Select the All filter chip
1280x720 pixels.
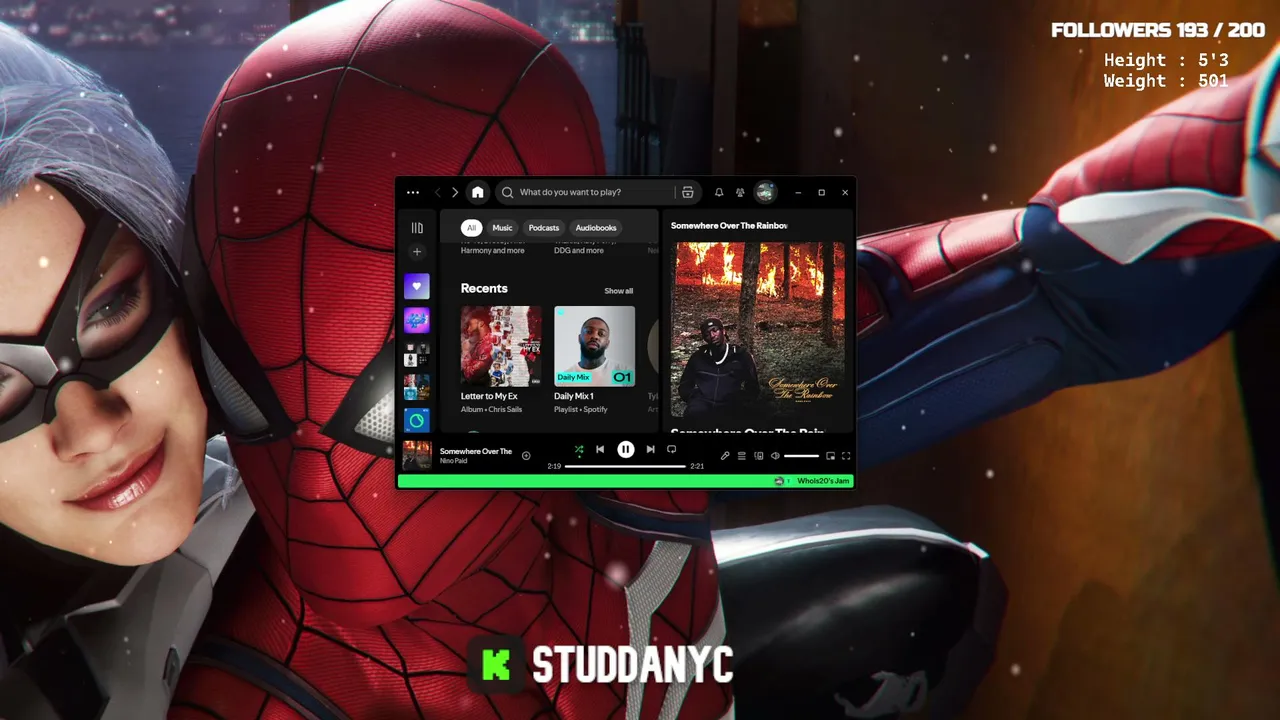coord(471,228)
